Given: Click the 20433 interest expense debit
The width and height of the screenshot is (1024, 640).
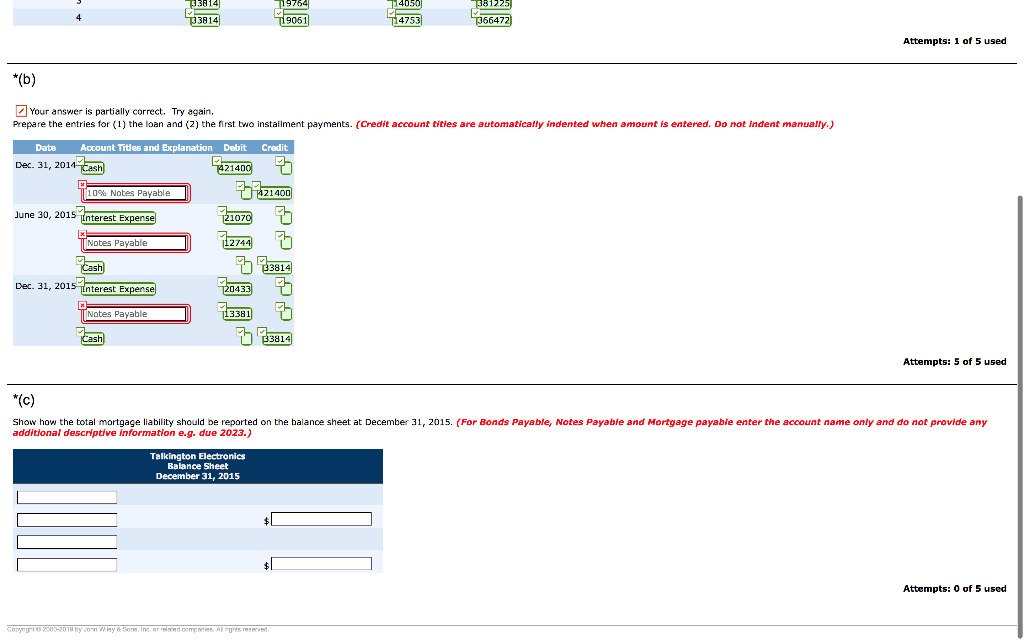Looking at the screenshot, I should (237, 289).
